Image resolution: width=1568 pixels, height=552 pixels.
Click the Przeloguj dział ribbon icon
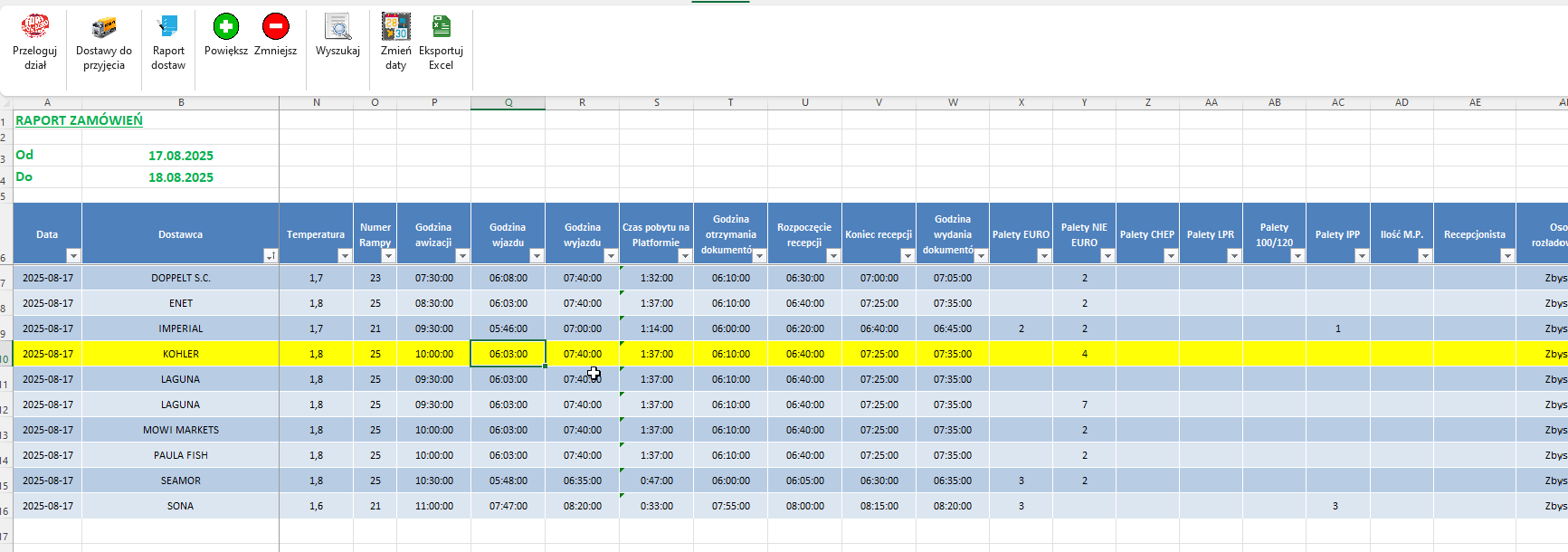34,27
